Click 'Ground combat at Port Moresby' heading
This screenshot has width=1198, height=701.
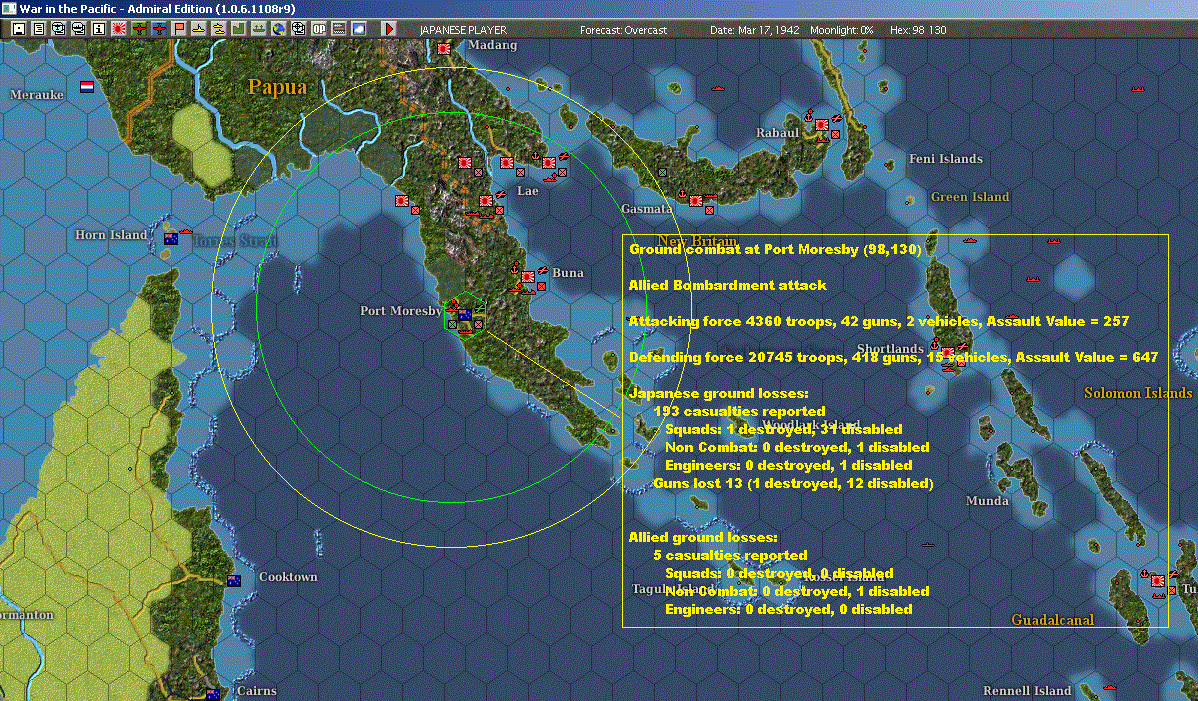(775, 249)
